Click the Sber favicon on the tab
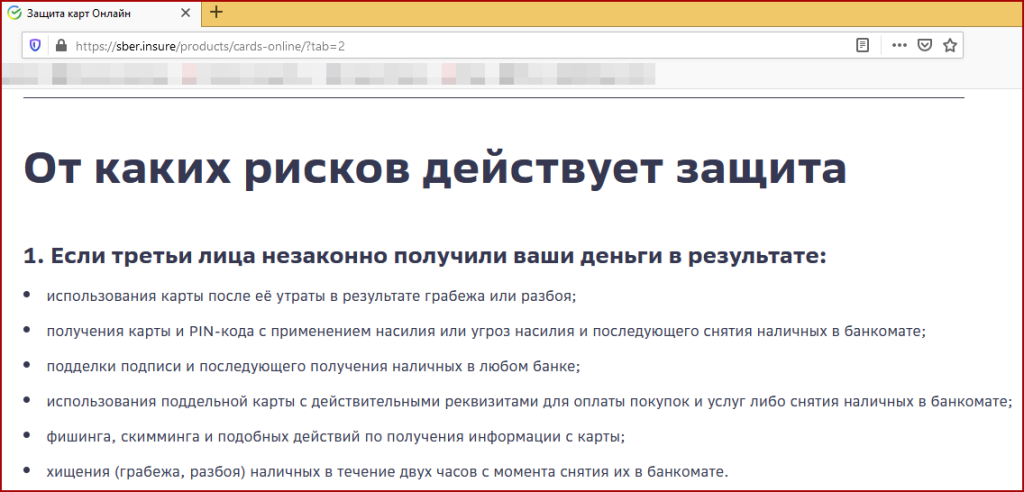Viewport: 1024px width, 492px height. 14,12
